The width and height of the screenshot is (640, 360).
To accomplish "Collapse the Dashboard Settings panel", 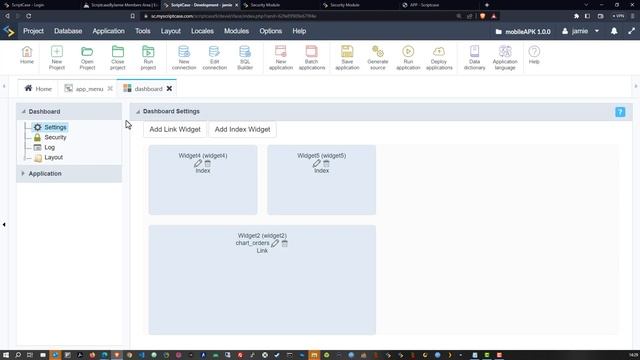I will 138,111.
